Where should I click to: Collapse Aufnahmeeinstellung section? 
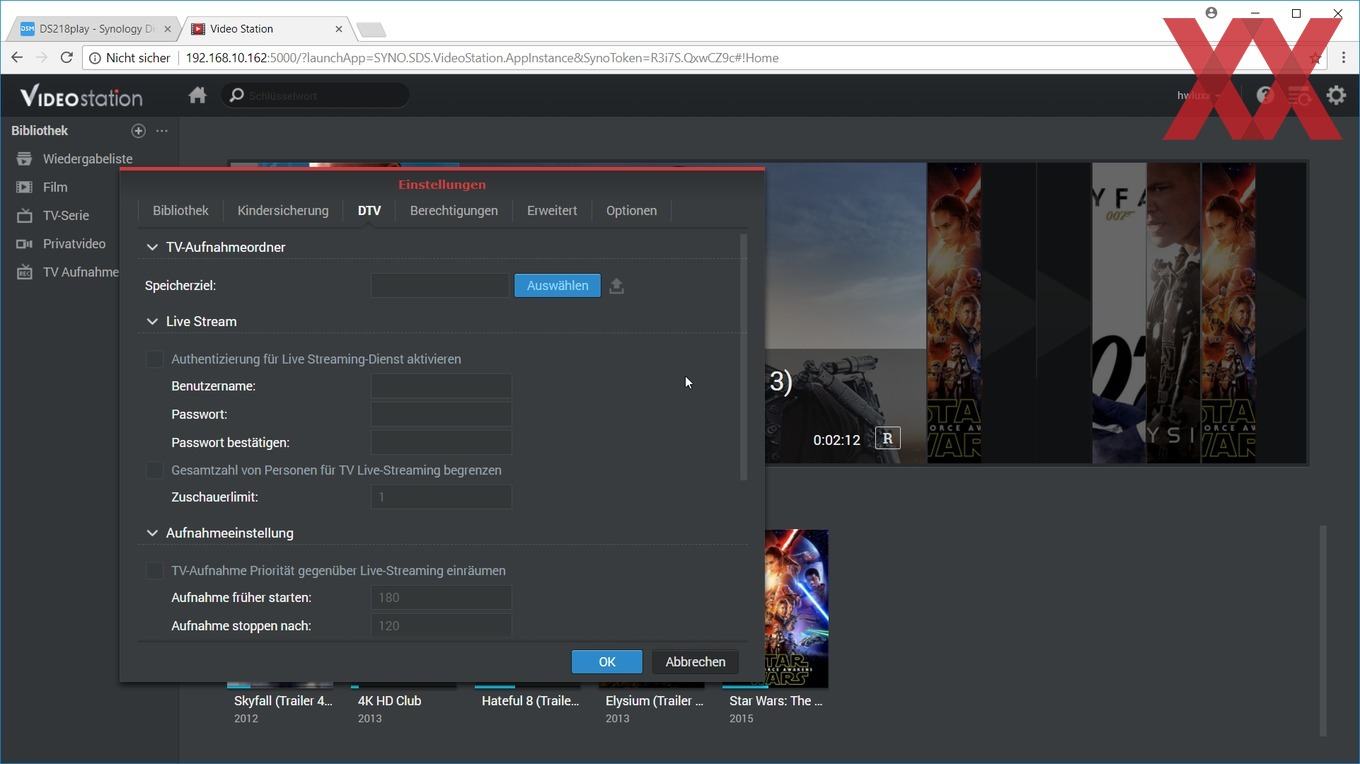152,533
